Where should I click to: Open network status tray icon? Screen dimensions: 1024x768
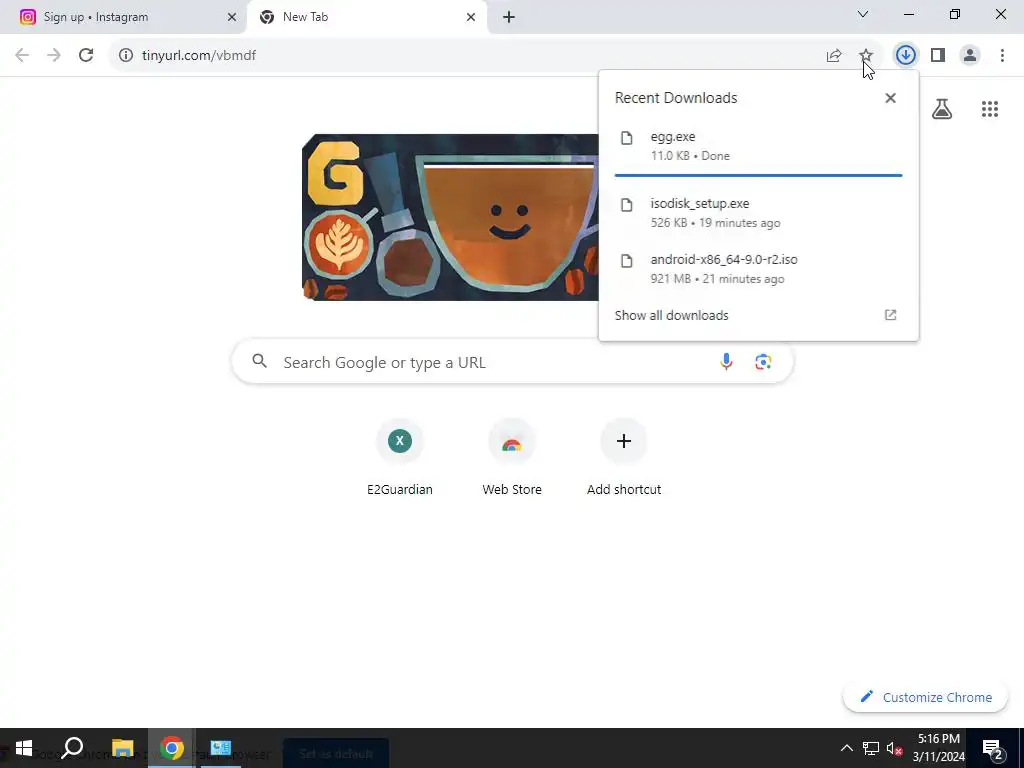click(x=871, y=748)
